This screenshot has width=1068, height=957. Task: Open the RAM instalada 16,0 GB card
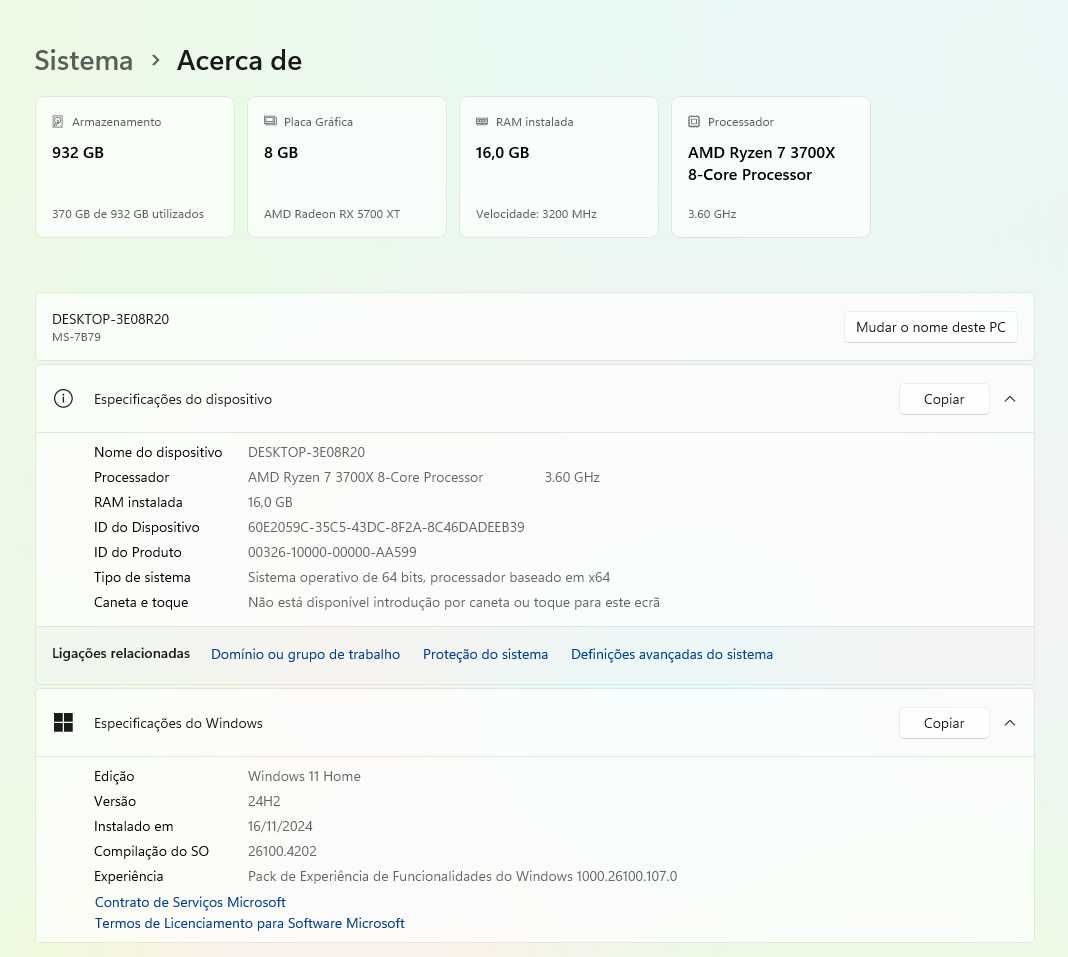coord(559,167)
